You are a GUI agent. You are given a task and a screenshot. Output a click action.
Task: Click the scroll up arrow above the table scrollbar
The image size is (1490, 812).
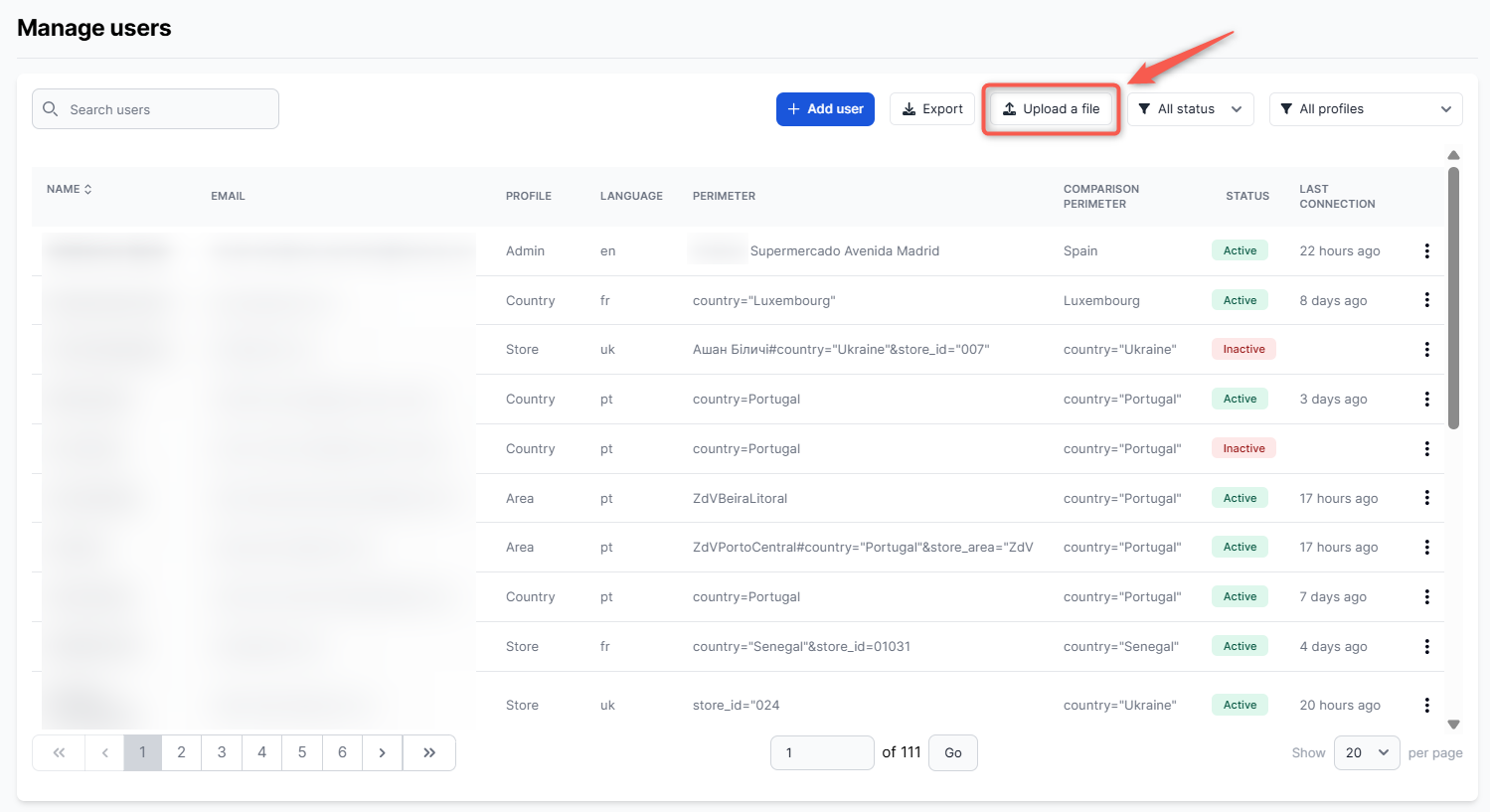click(1453, 155)
